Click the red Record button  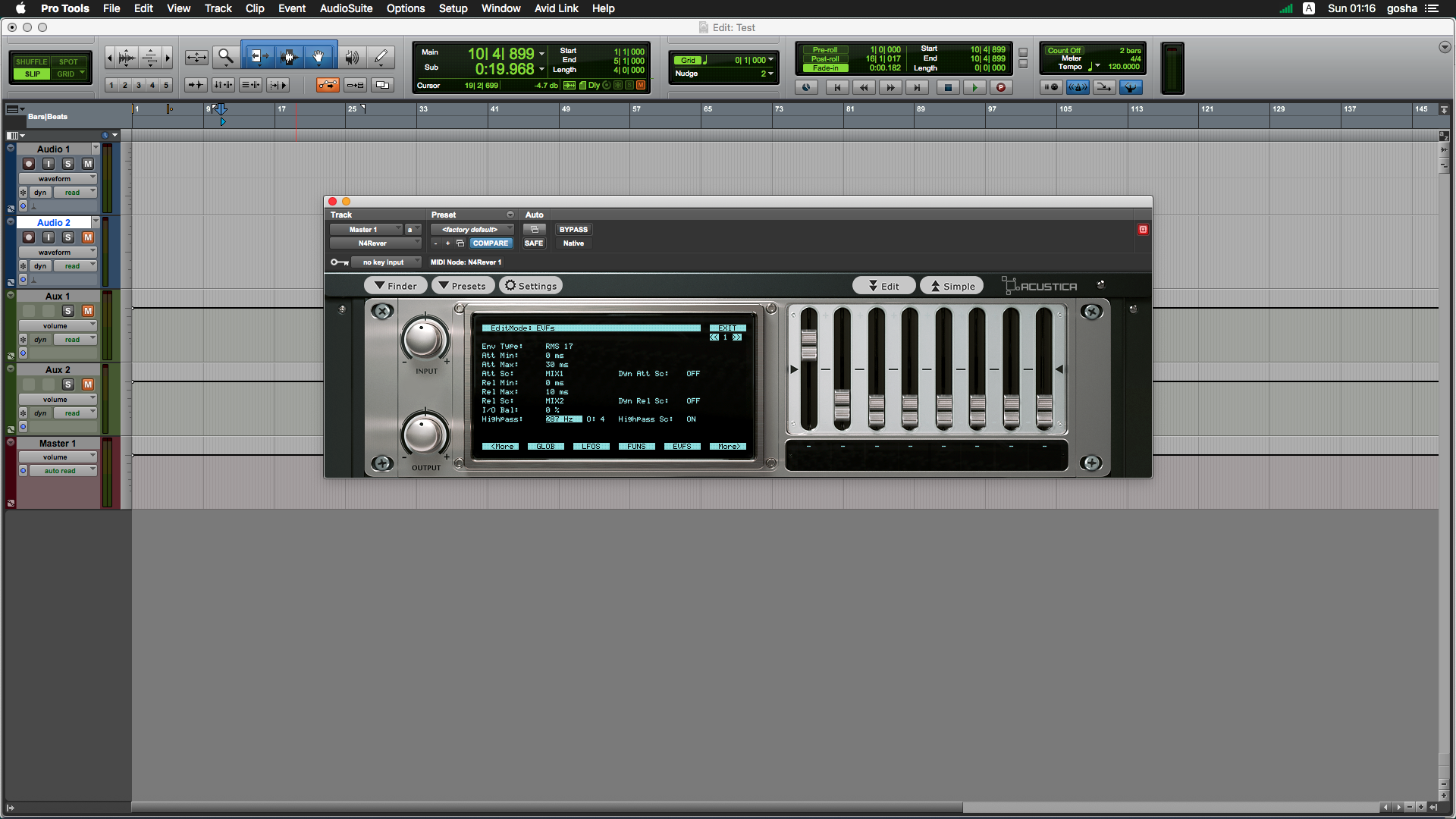[1001, 87]
